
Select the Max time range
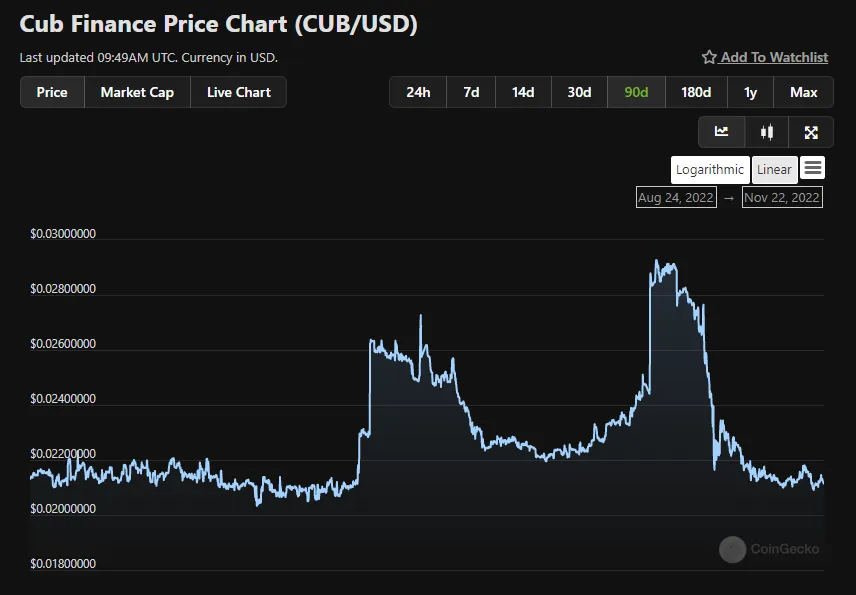pos(804,92)
